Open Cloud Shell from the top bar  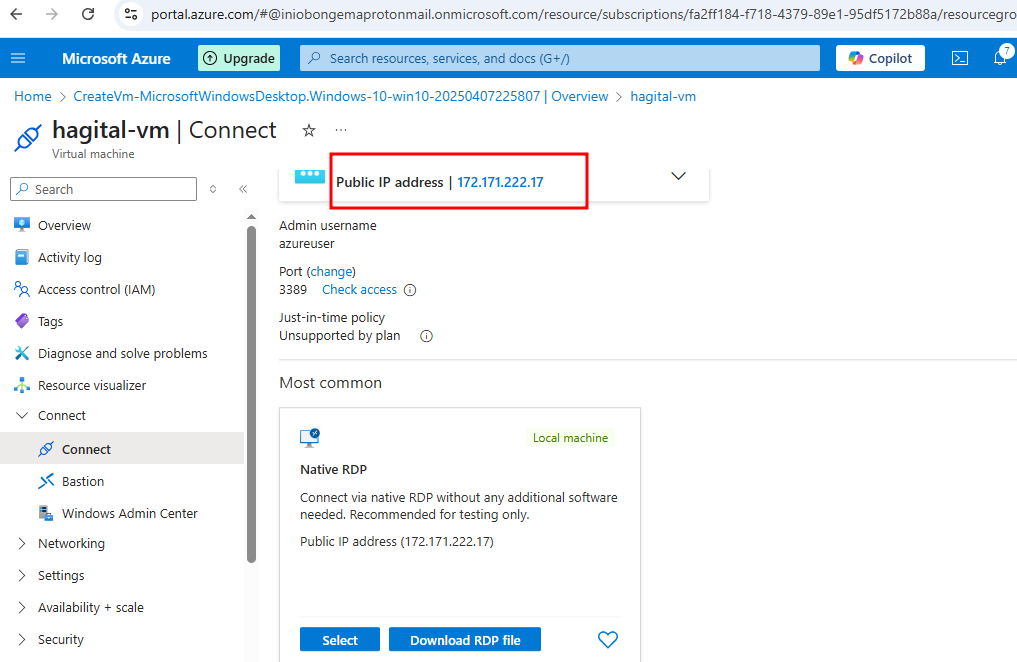(960, 58)
